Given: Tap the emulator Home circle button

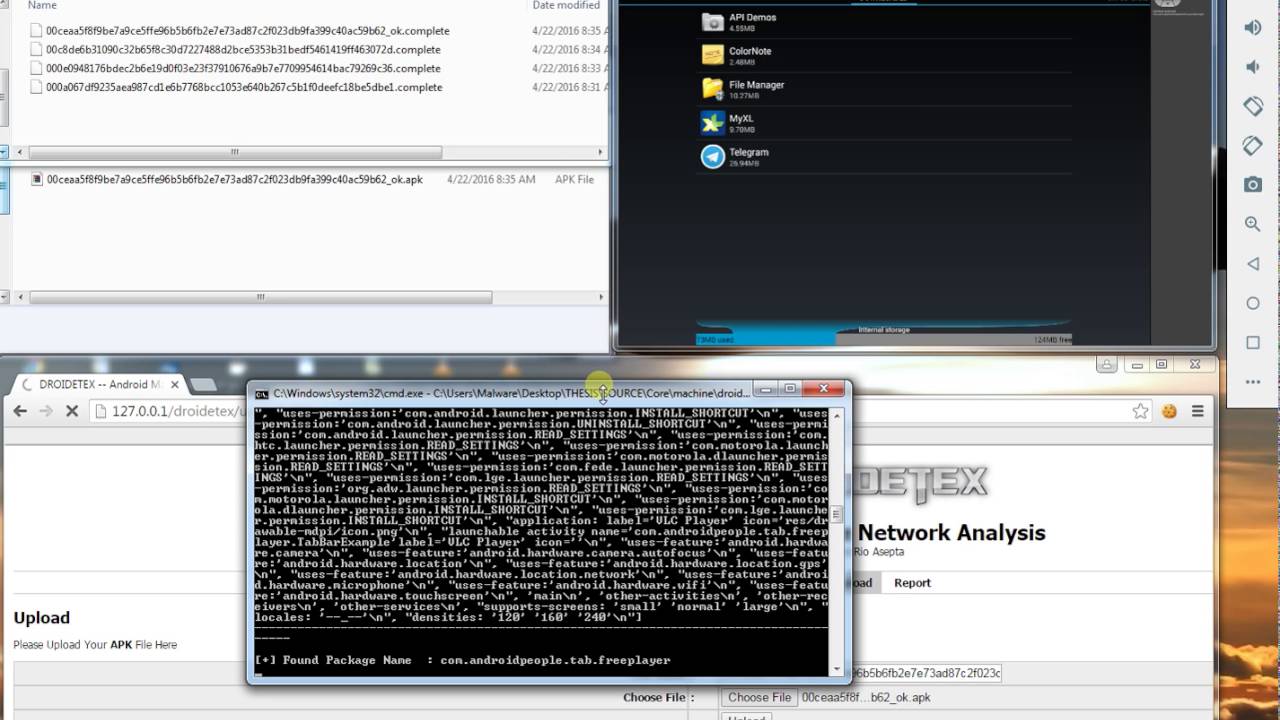Looking at the screenshot, I should coord(1252,303).
